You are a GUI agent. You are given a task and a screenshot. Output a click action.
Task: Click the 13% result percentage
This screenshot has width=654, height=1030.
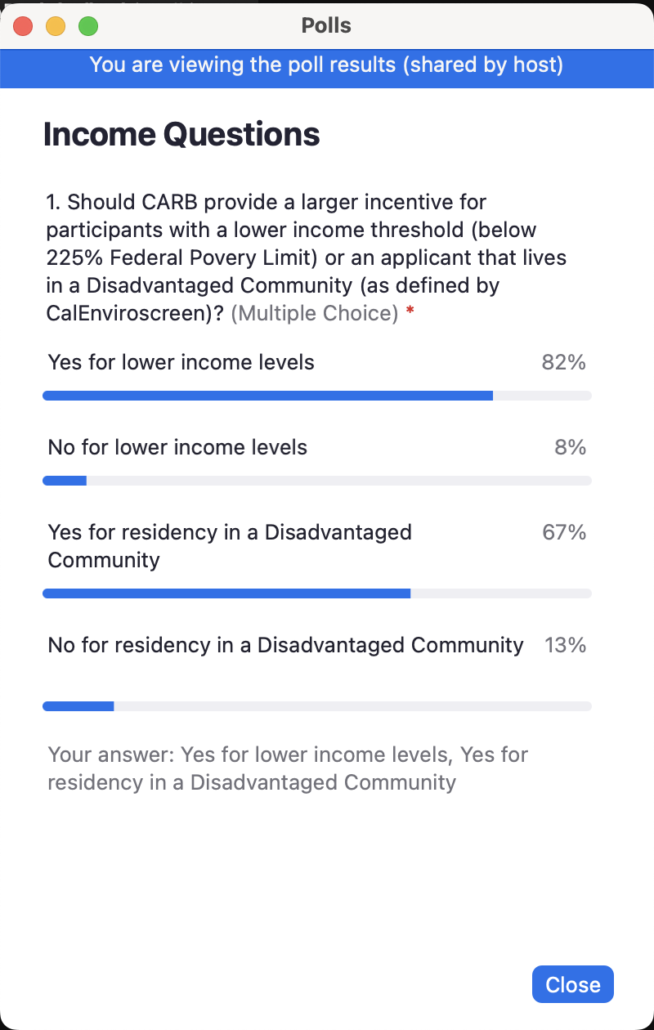[565, 645]
